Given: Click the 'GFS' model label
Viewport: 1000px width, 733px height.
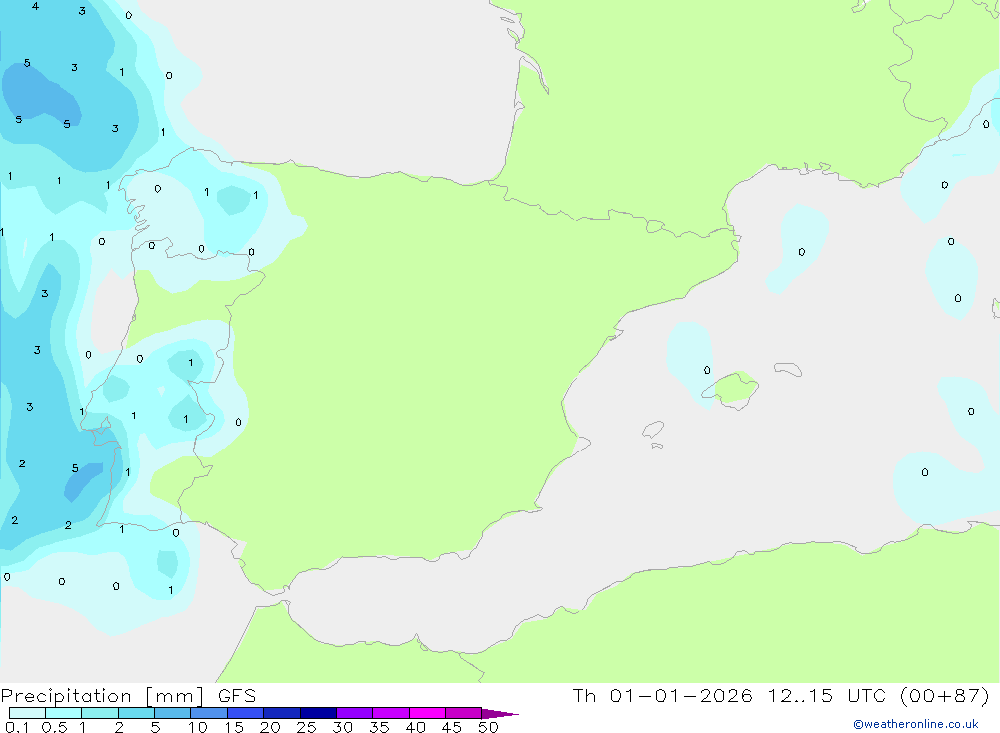Looking at the screenshot, I should coord(237,696).
